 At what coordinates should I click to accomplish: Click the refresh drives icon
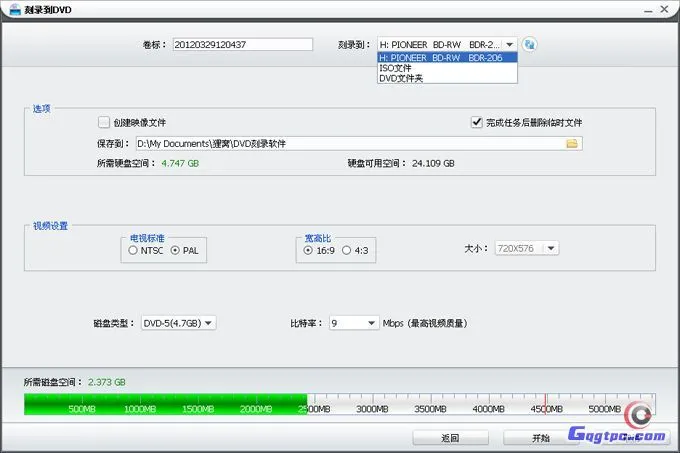(530, 44)
